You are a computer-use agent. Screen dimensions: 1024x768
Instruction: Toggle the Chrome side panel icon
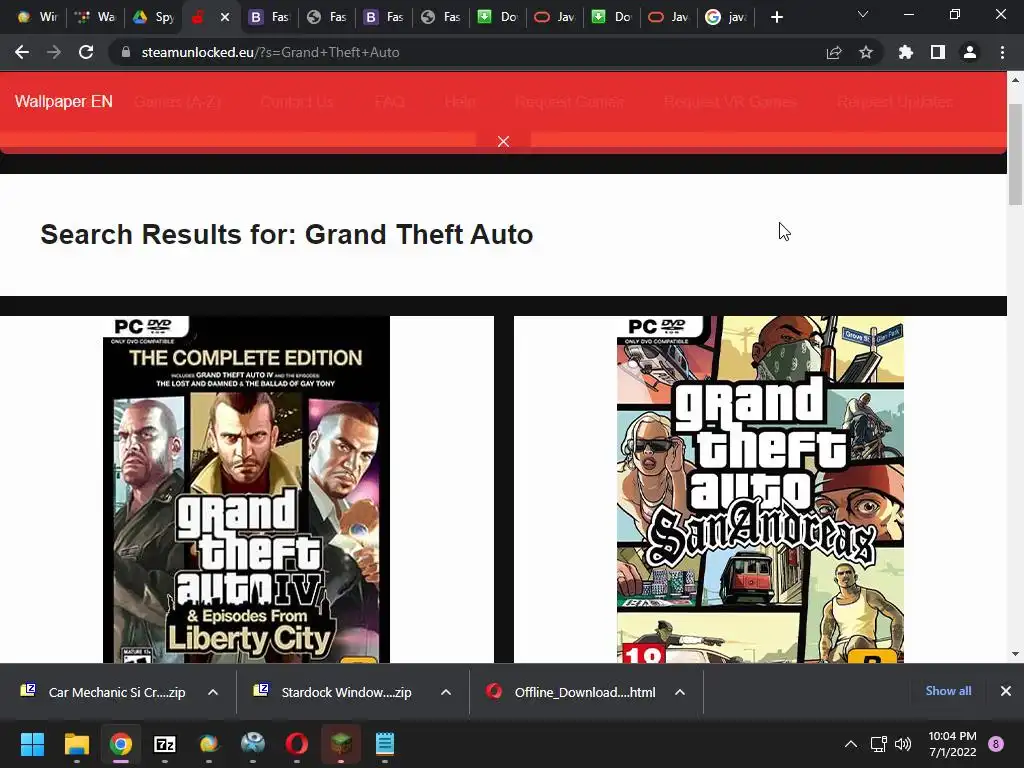[x=938, y=52]
